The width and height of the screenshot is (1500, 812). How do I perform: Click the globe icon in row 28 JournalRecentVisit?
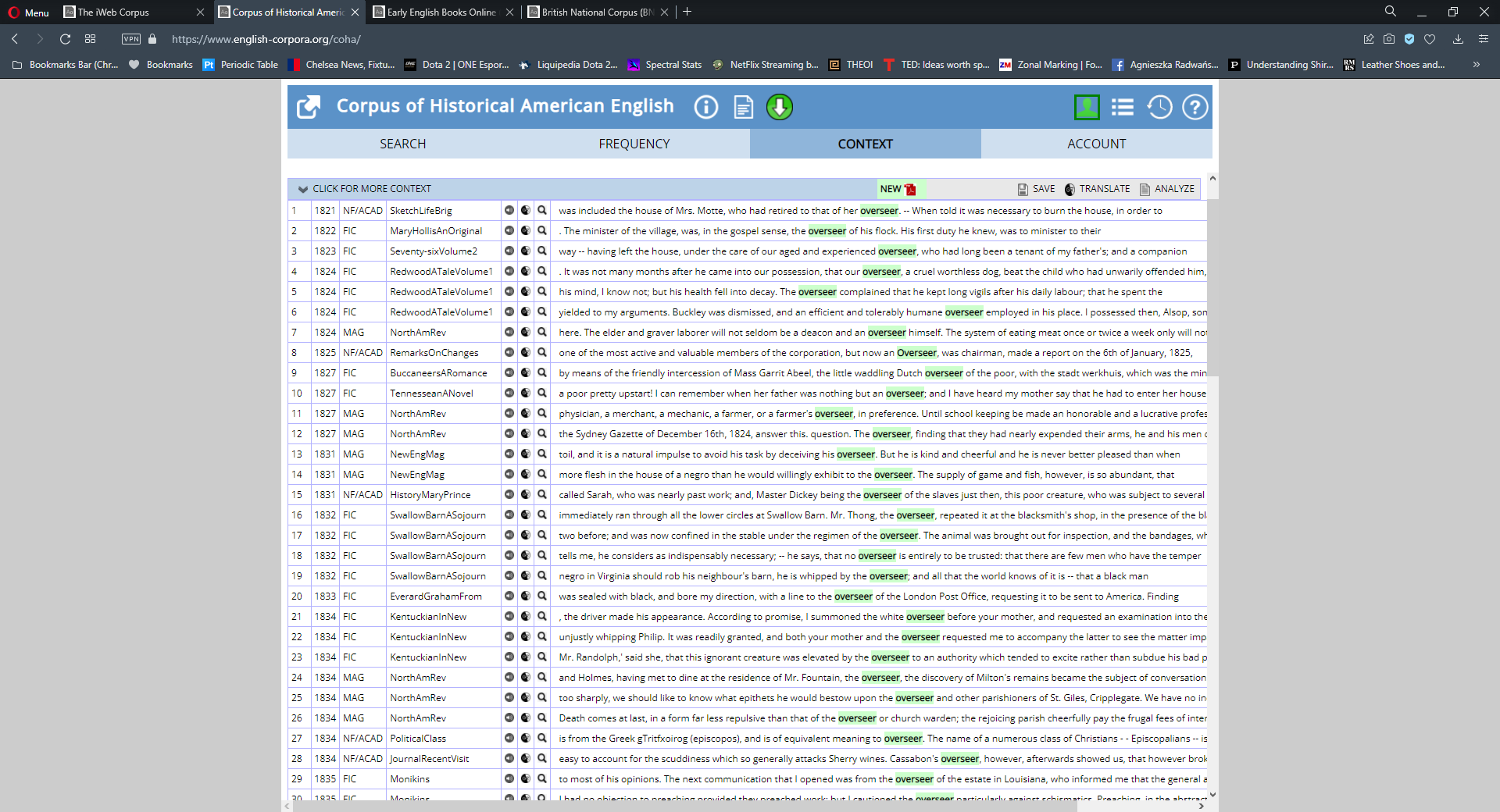(526, 758)
